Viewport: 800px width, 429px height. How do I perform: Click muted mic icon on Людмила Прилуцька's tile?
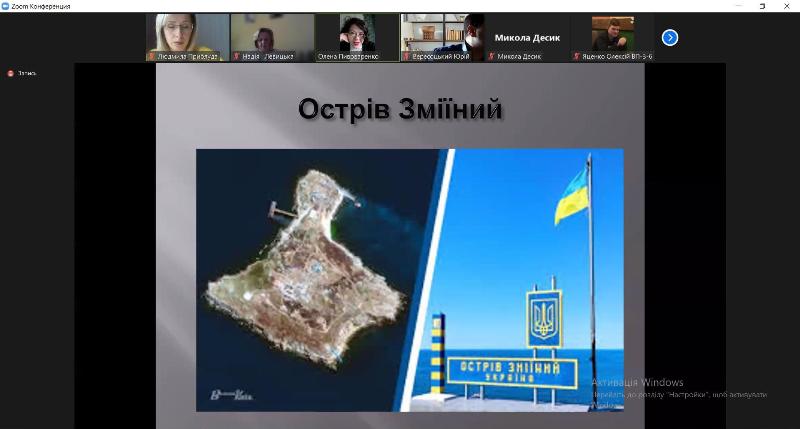point(152,56)
